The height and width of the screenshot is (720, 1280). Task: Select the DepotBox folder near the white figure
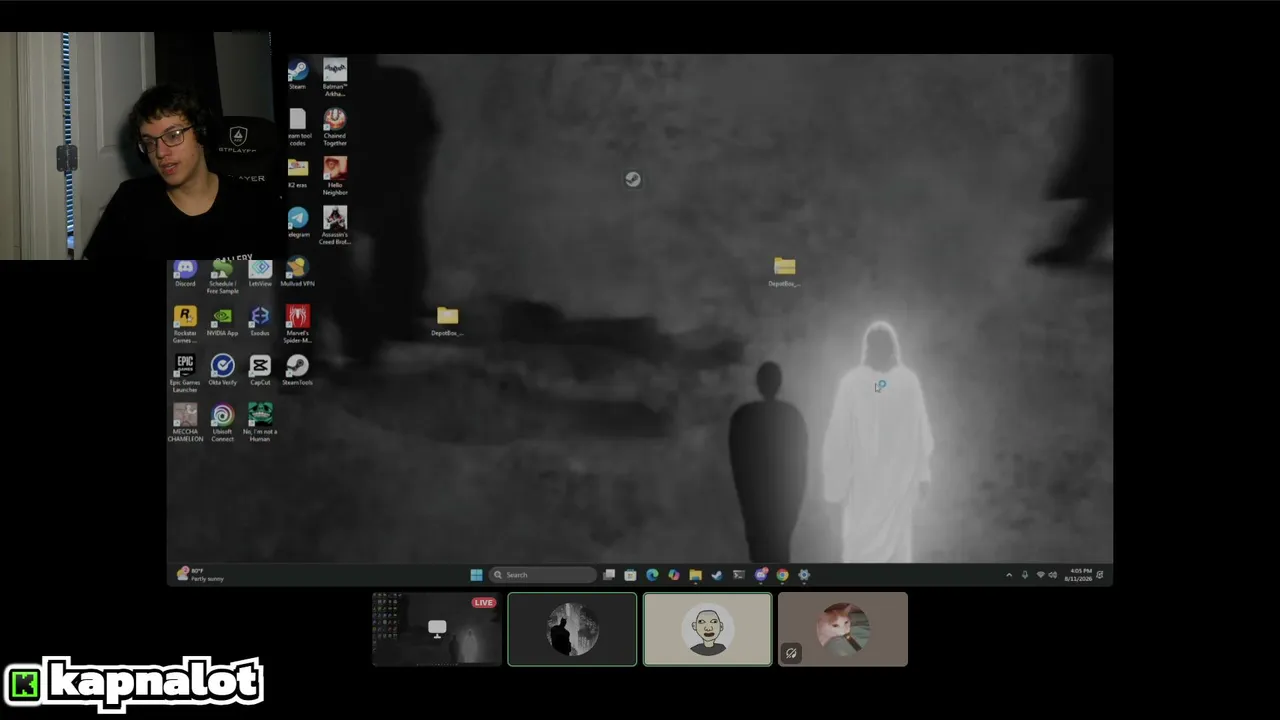[784, 272]
